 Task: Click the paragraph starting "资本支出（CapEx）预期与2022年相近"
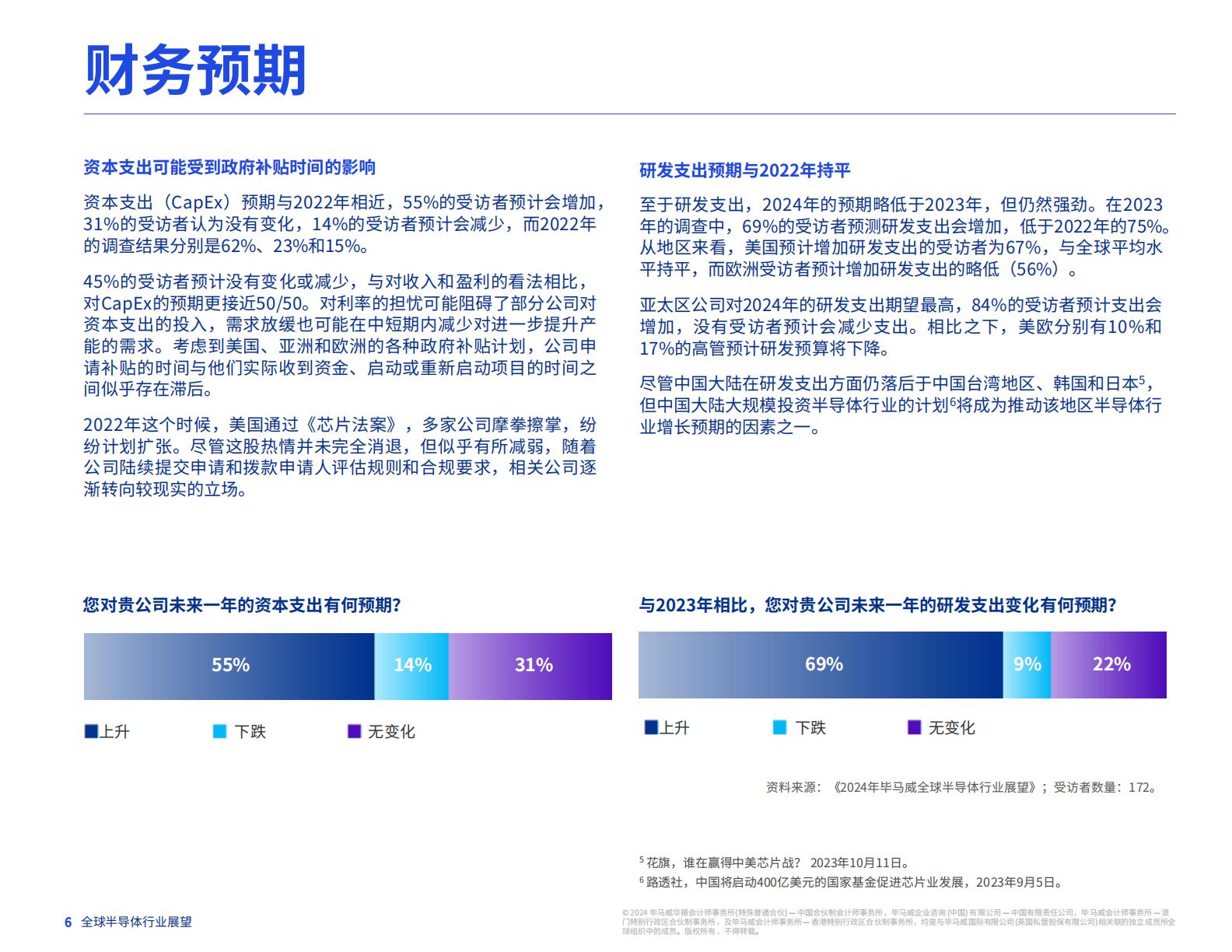344,224
